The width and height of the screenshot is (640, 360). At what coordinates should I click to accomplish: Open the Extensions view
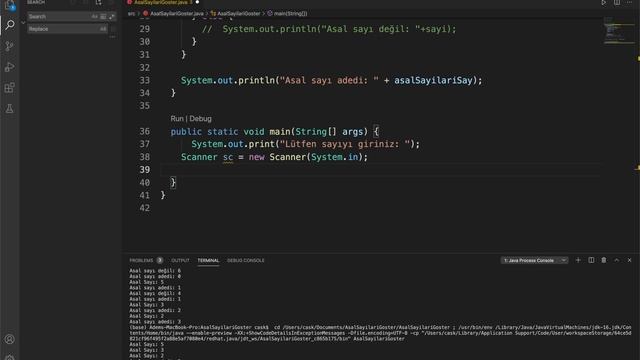9,88
